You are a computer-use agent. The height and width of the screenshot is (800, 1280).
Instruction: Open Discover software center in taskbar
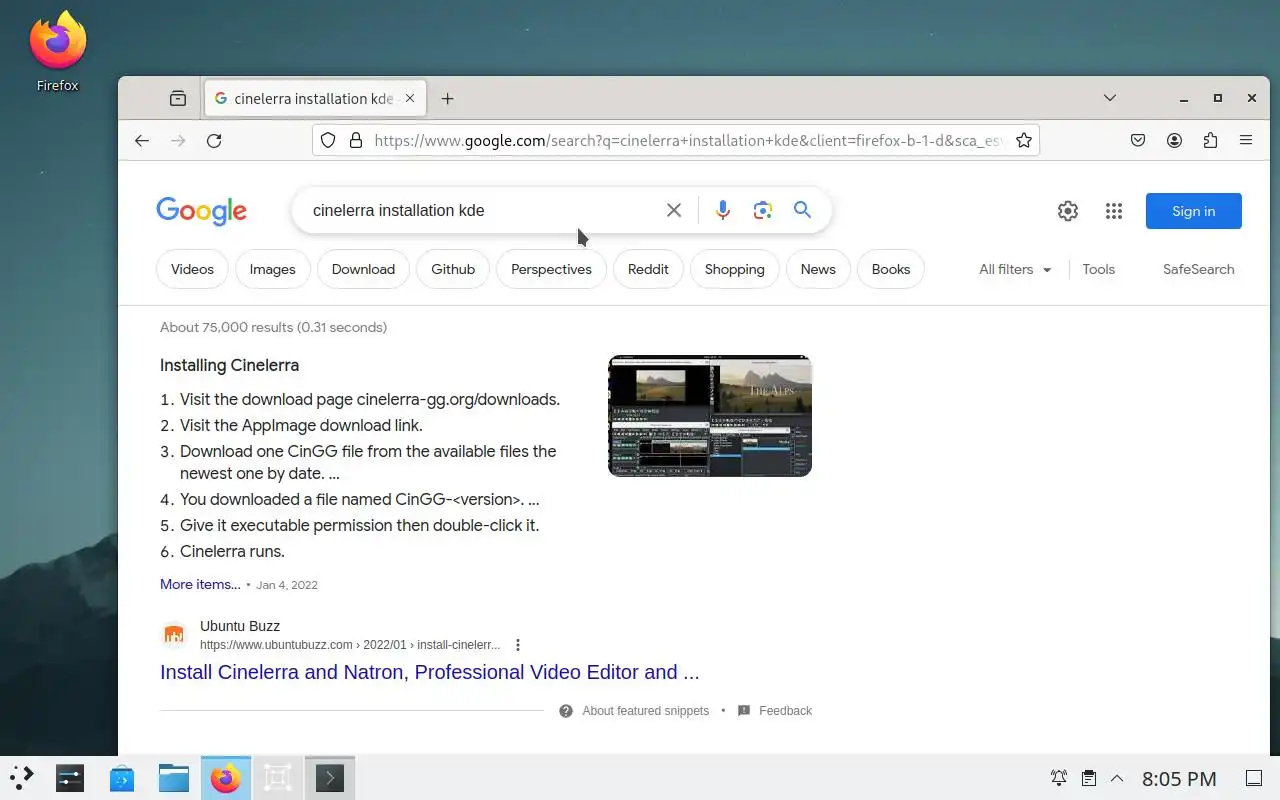point(122,777)
